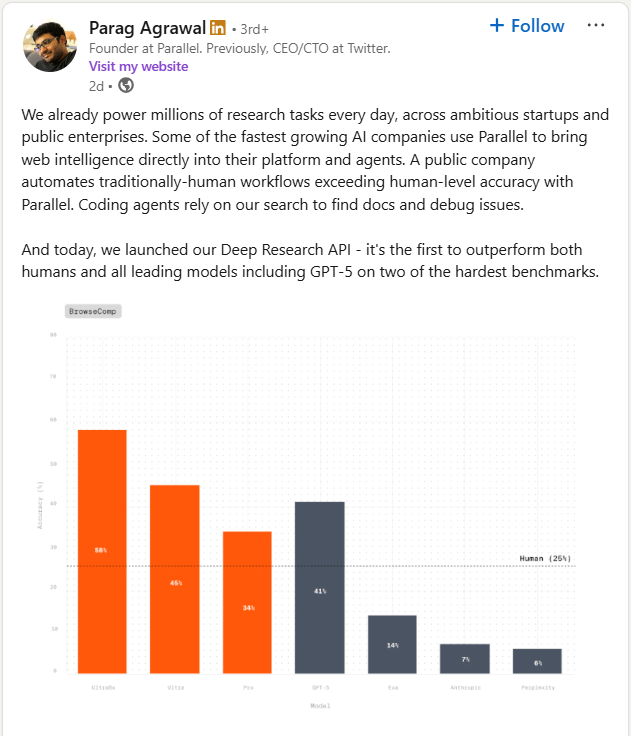This screenshot has width=631, height=736.
Task: Click the gray 14% Exa bar
Action: (392, 644)
